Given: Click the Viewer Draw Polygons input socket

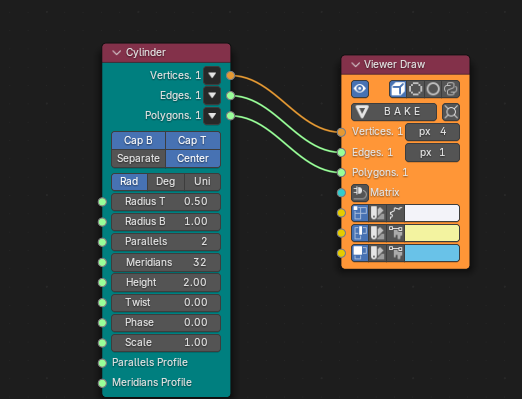Looking at the screenshot, I should pos(341,173).
